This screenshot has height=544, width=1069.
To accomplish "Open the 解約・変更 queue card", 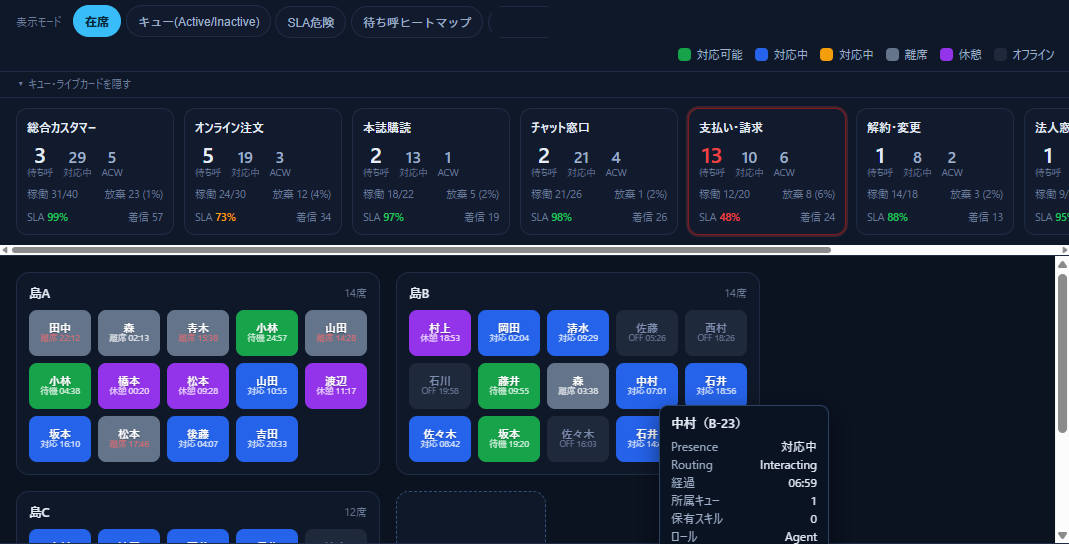I will [x=935, y=171].
